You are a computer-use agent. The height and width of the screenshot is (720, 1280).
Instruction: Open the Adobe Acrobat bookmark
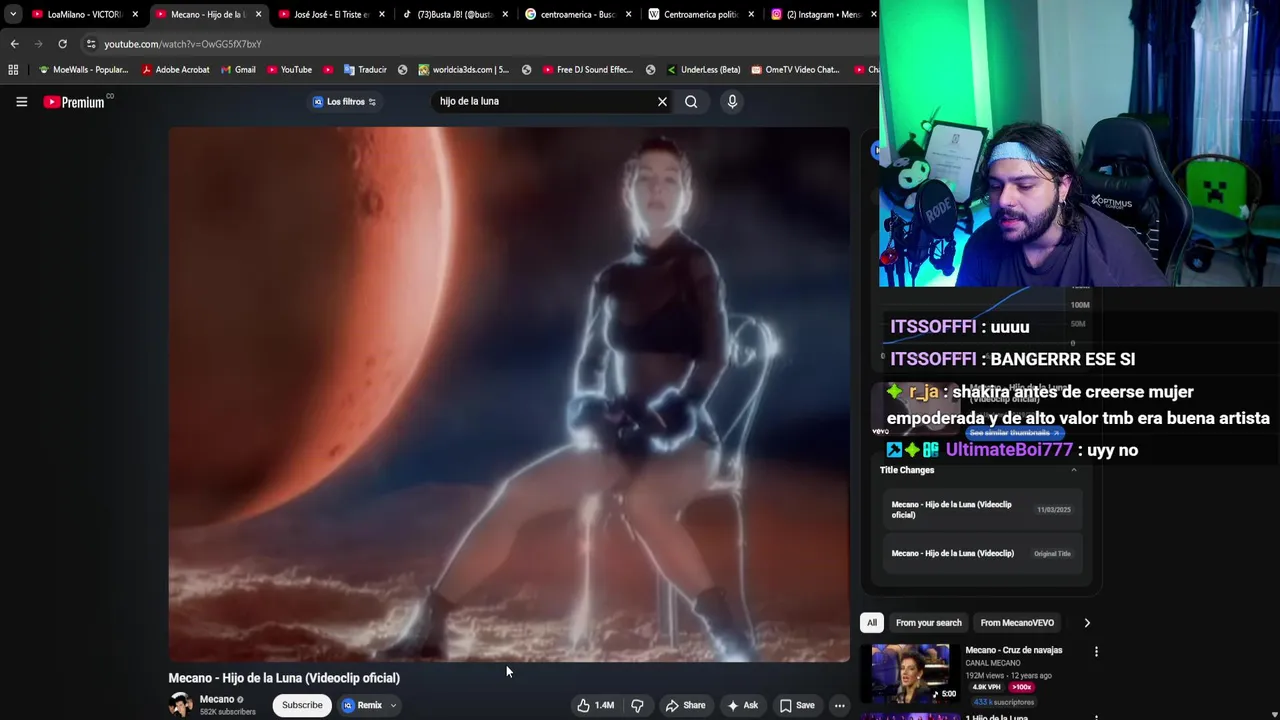175,70
